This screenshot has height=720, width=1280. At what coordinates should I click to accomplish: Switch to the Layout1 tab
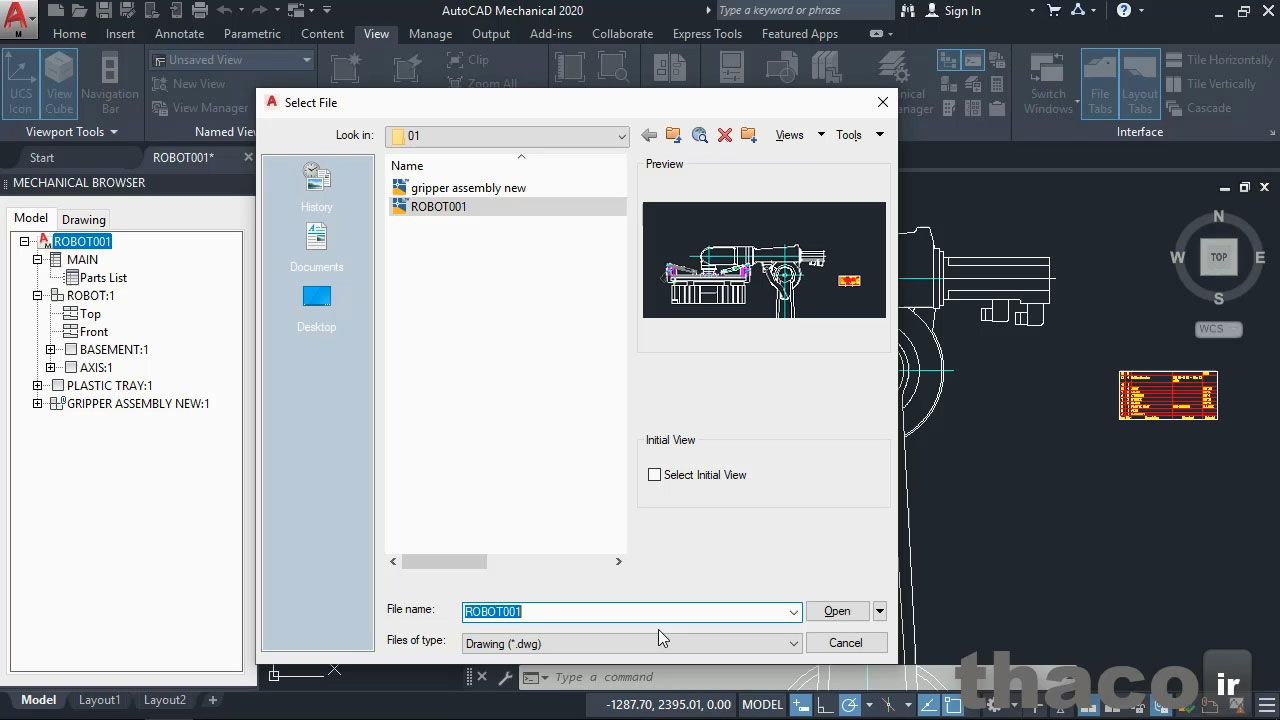[x=99, y=700]
